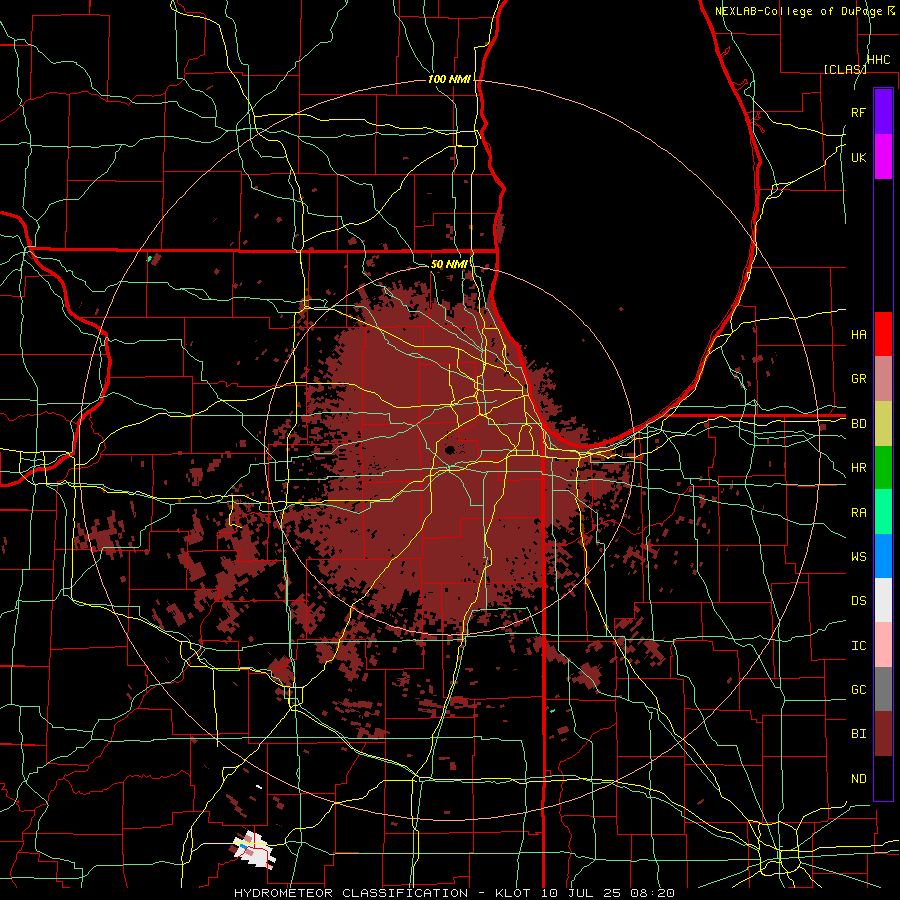Click the HR green legend swatch
Screen dimensions: 900x900
point(883,468)
